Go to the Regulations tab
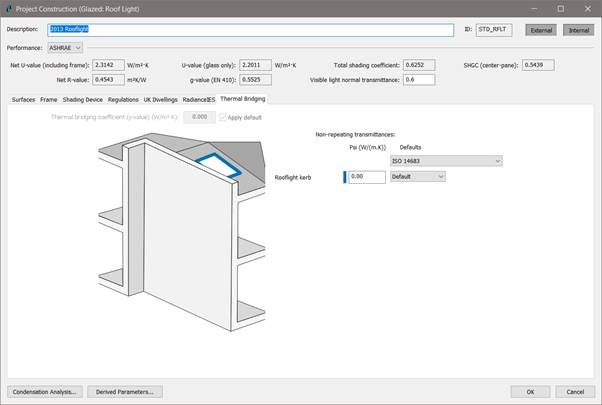 tap(124, 100)
